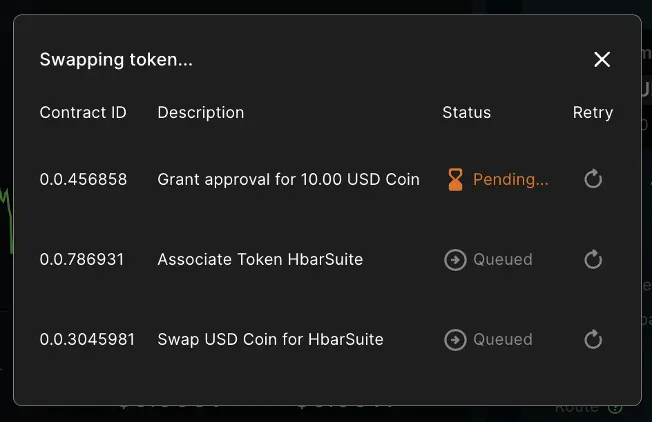Retry the Associate Token HbarSuite step

click(593, 259)
